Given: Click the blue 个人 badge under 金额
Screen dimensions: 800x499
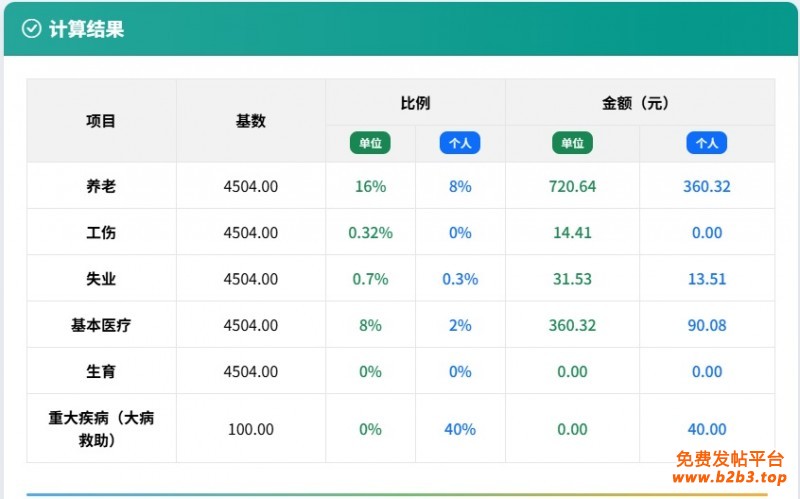Looking at the screenshot, I should [707, 143].
